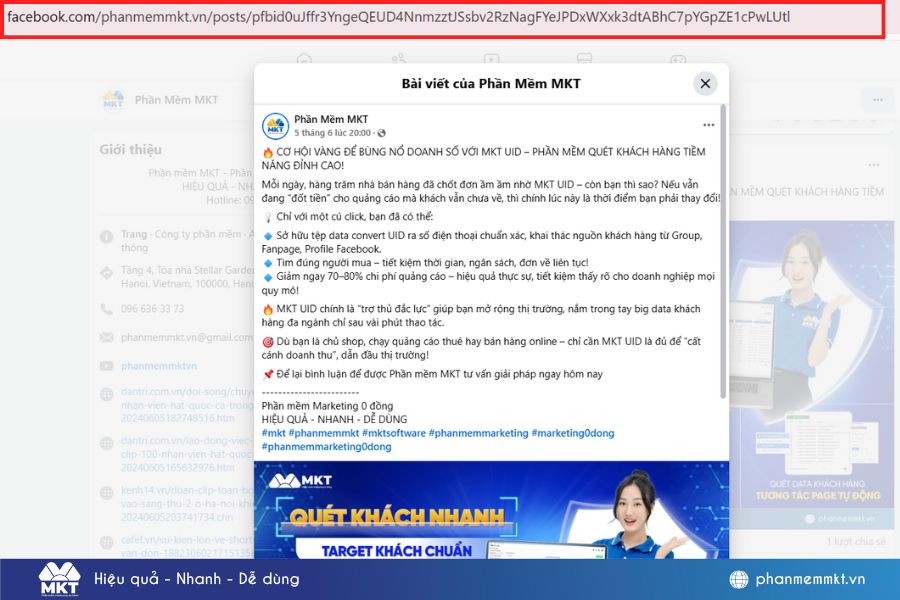Open the #mktsoftware hashtag
The image size is (900, 600).
coord(394,433)
